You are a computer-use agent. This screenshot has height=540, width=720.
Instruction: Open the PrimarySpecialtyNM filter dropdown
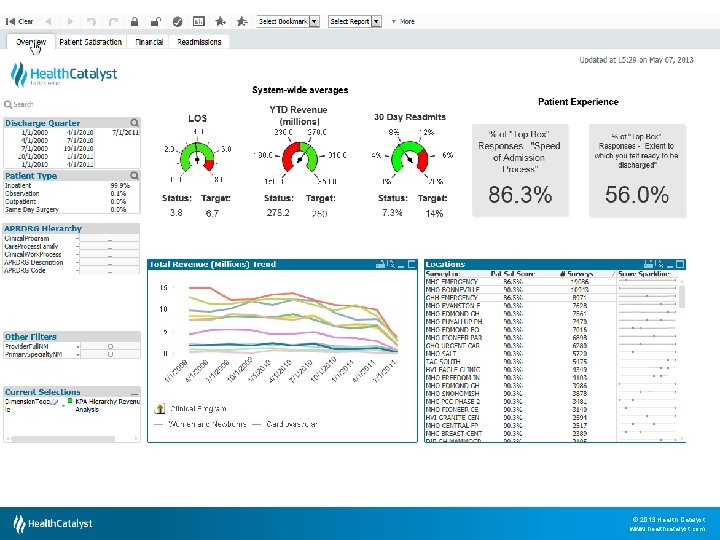(x=78, y=354)
